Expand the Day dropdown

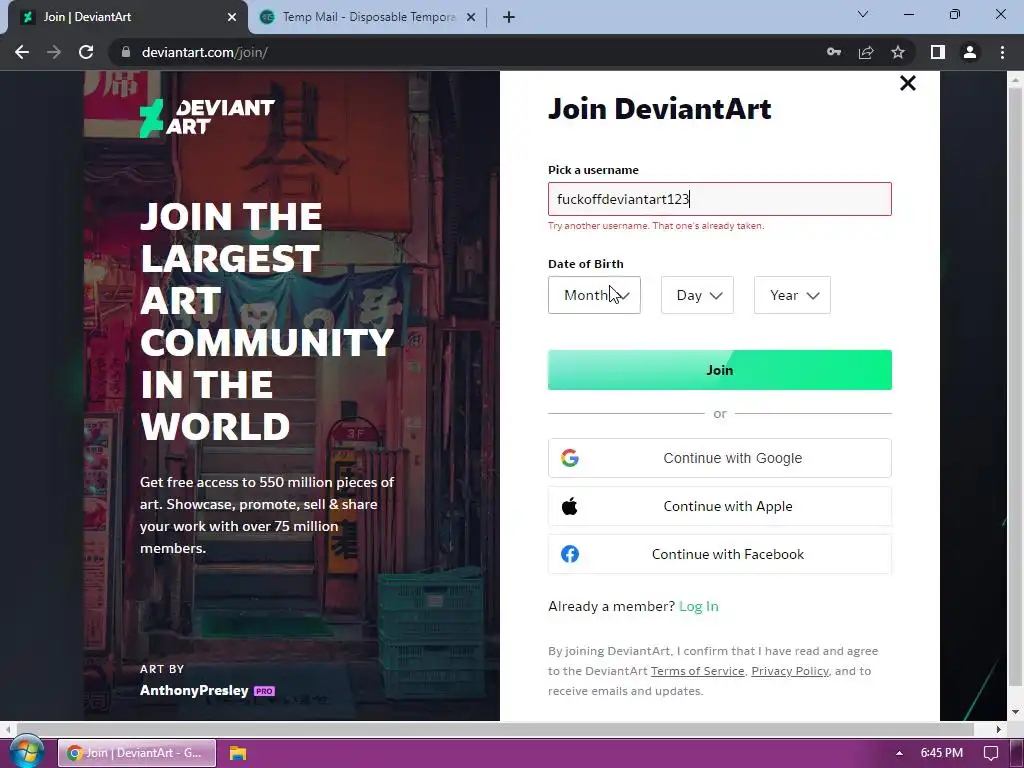coord(697,295)
